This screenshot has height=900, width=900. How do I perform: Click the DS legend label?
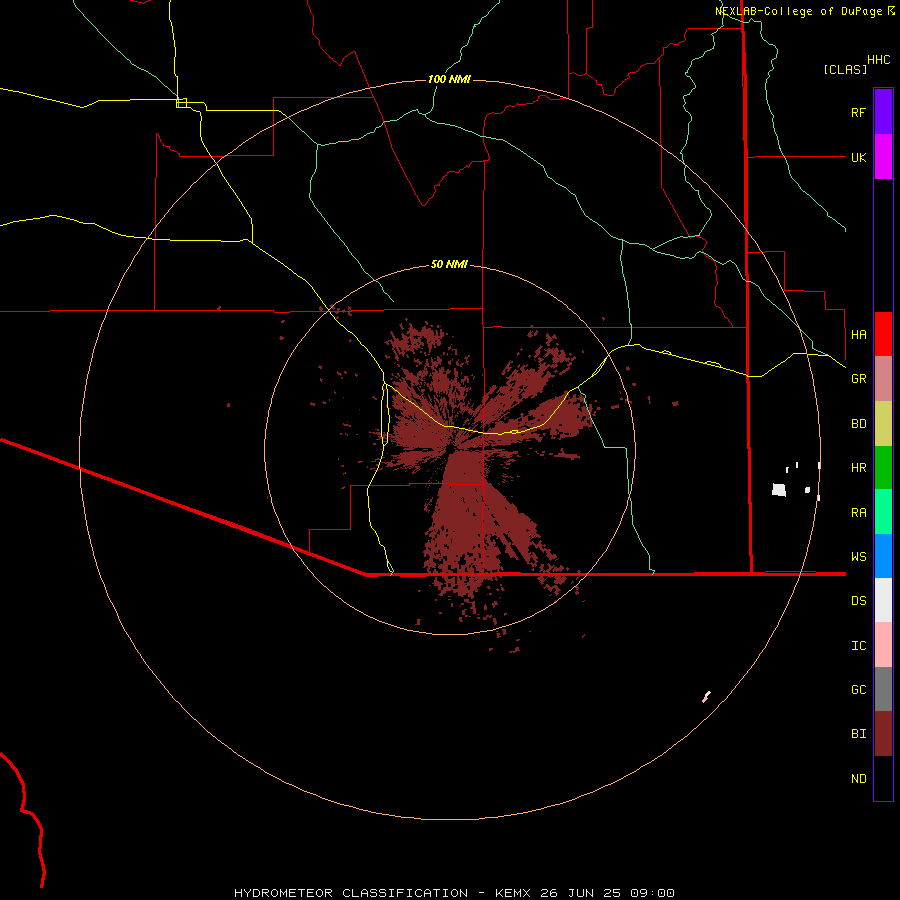pos(858,601)
